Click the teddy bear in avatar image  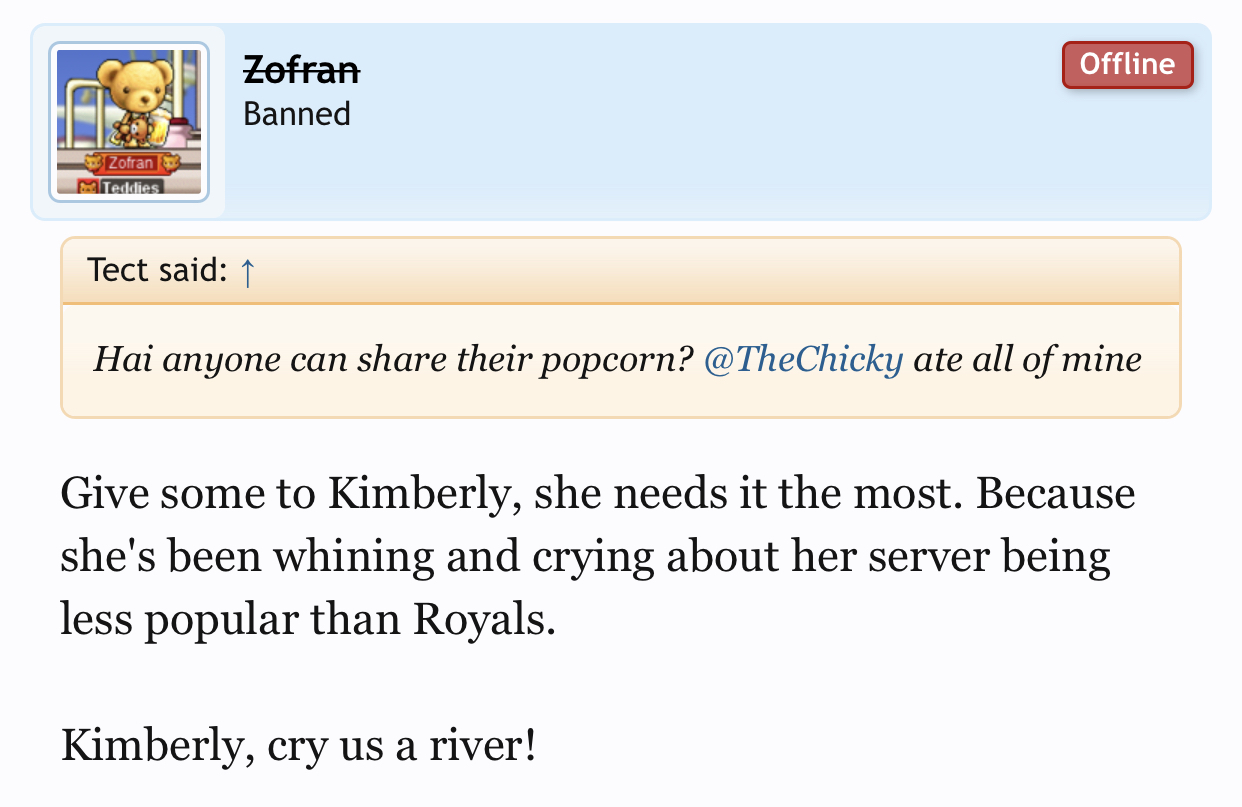pos(131,98)
